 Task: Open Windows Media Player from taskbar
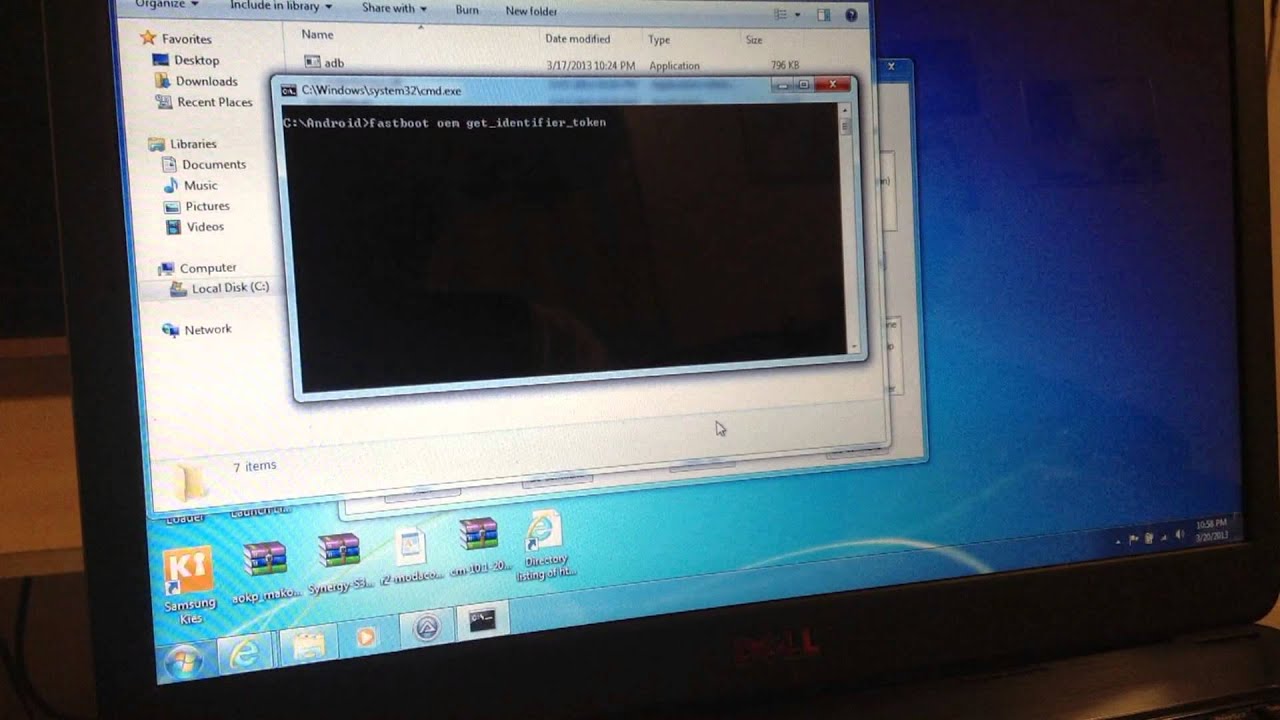tap(366, 636)
